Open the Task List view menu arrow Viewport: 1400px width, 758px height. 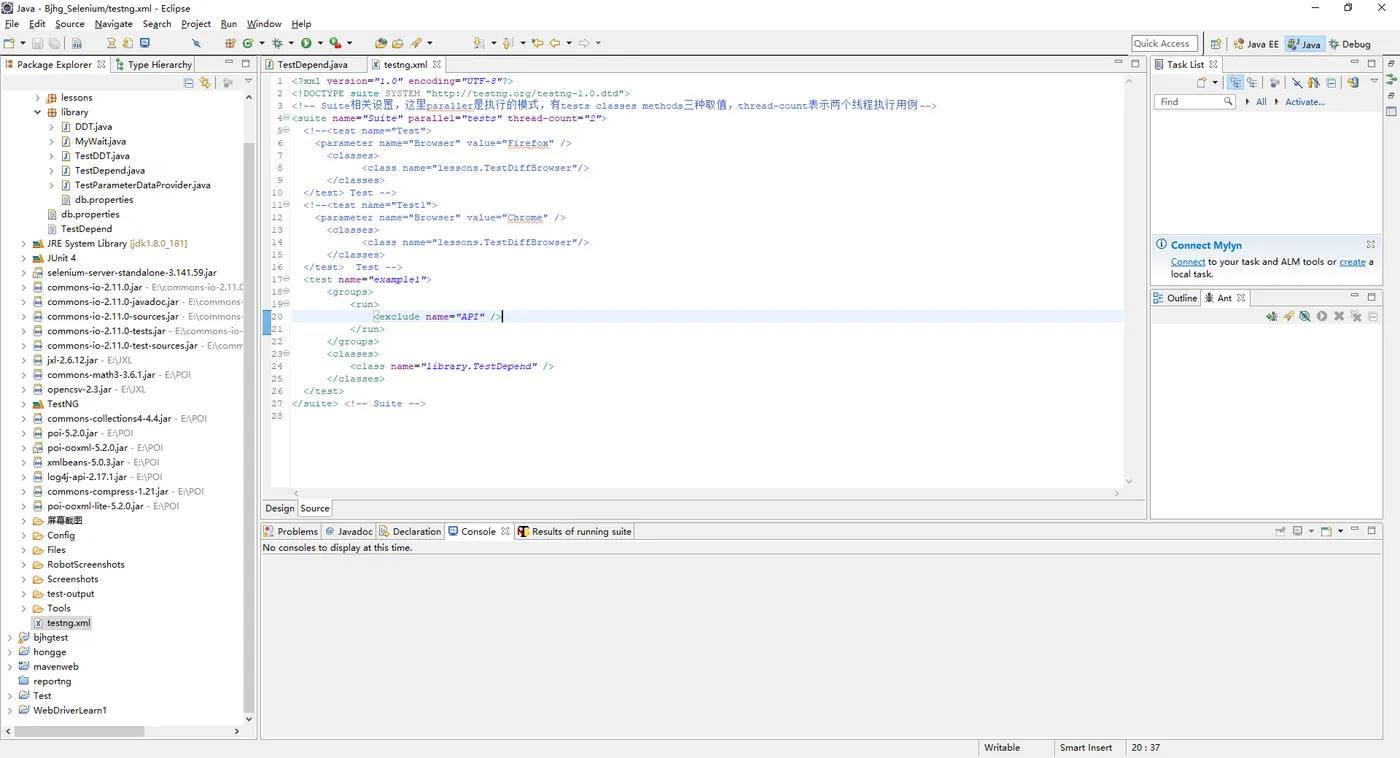click(x=1374, y=82)
